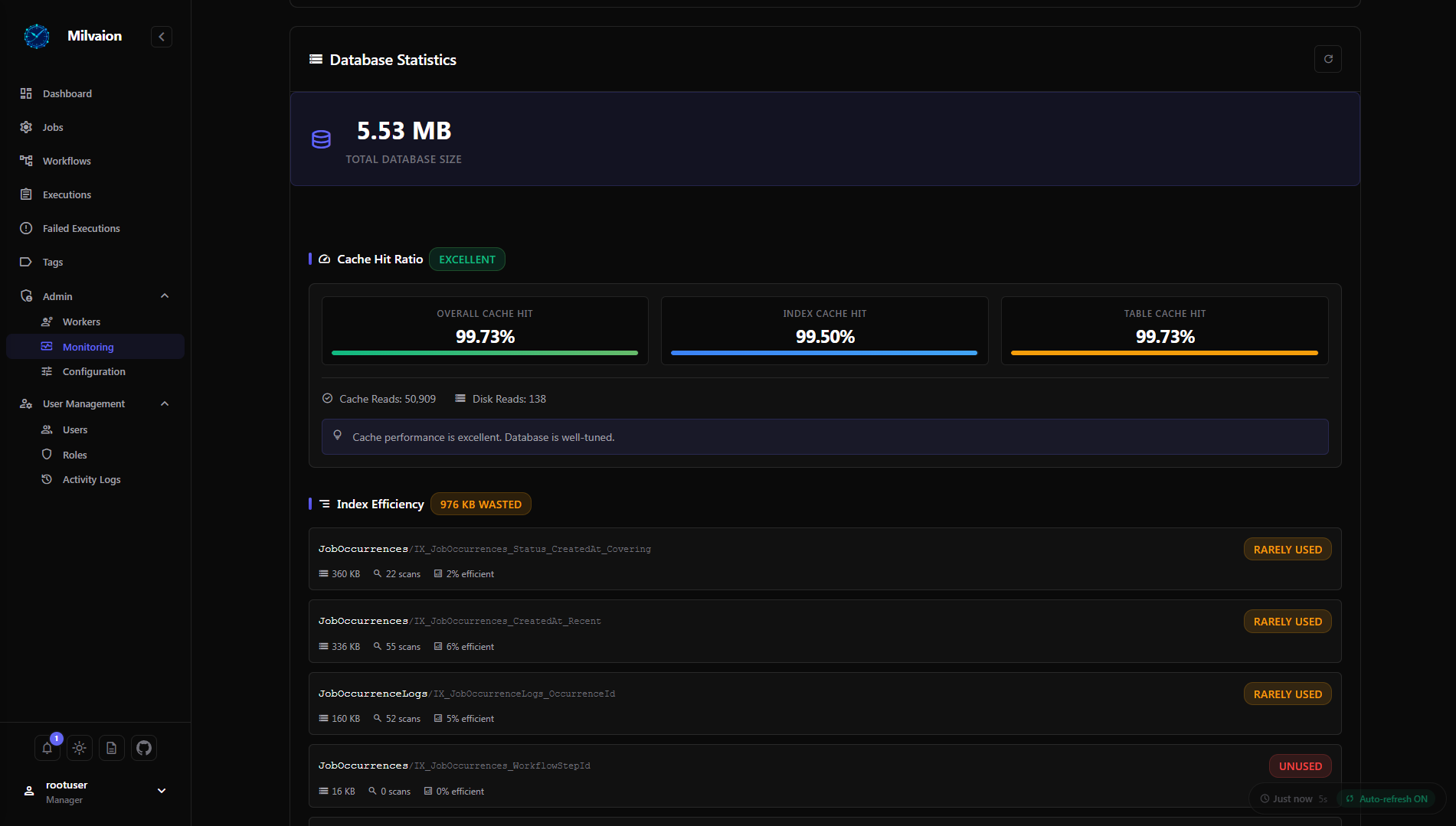
Task: Collapse the Admin menu section
Action: click(165, 296)
